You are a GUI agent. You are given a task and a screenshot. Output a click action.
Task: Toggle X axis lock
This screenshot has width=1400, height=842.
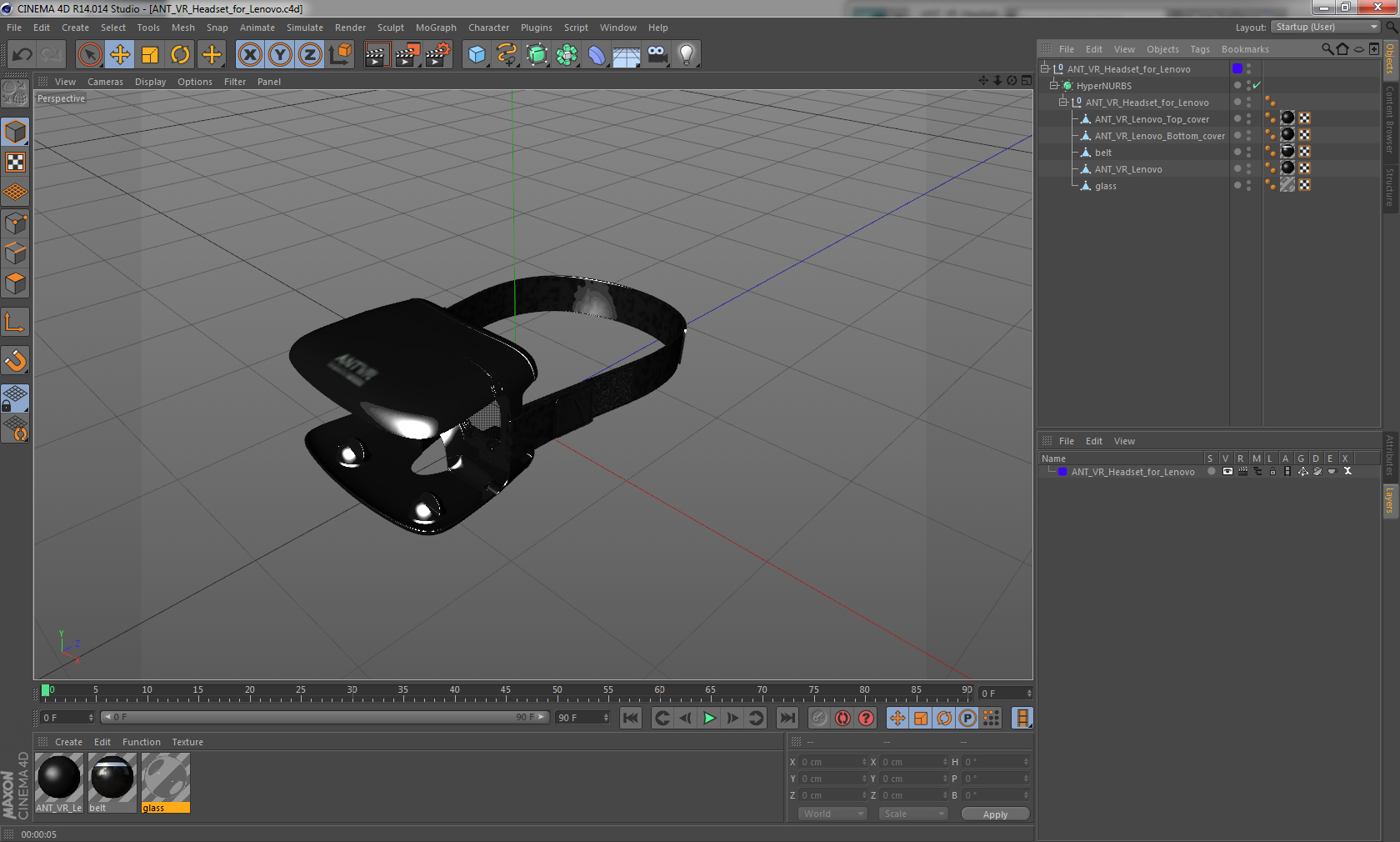pos(249,55)
